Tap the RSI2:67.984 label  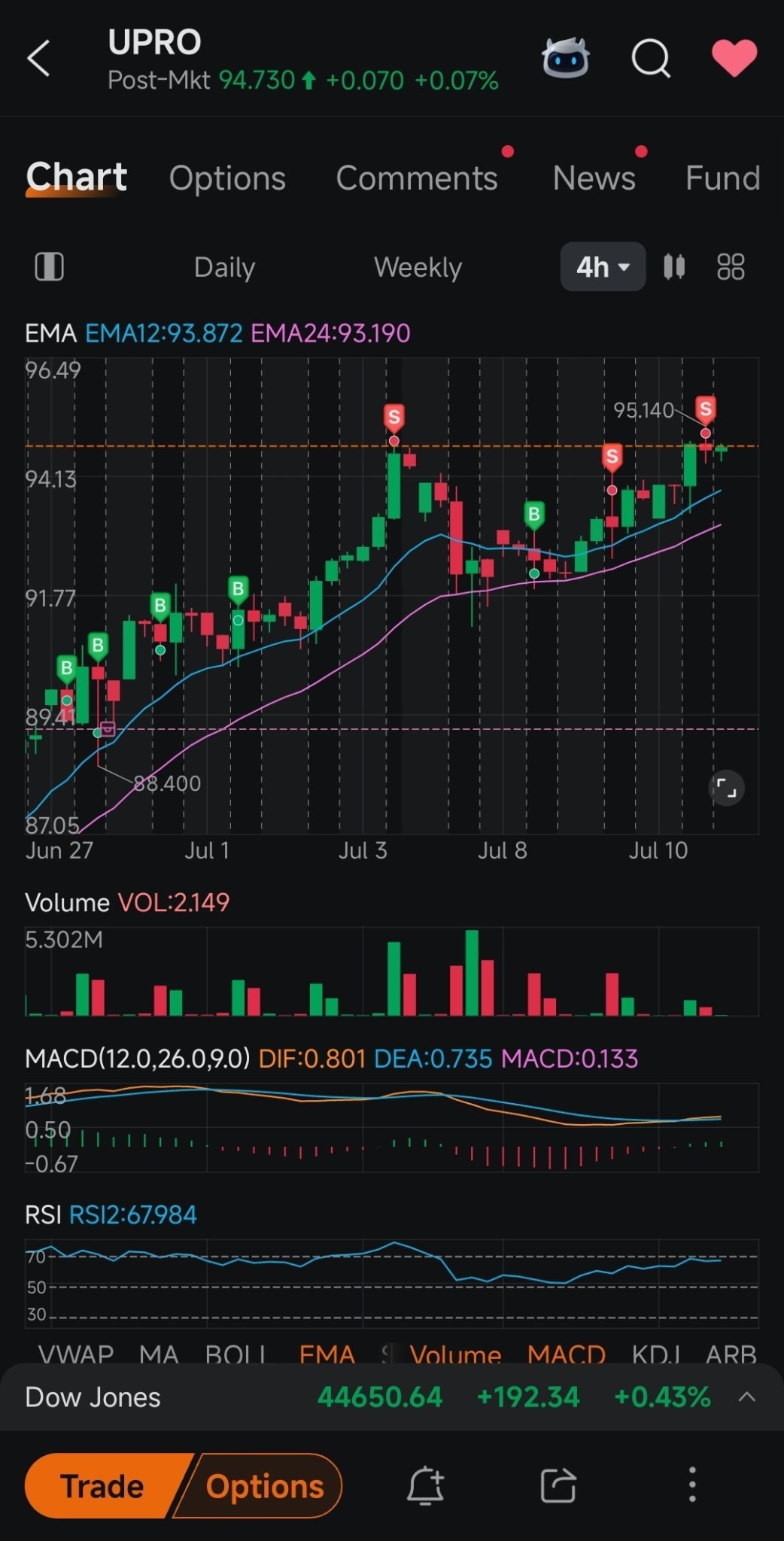132,1214
